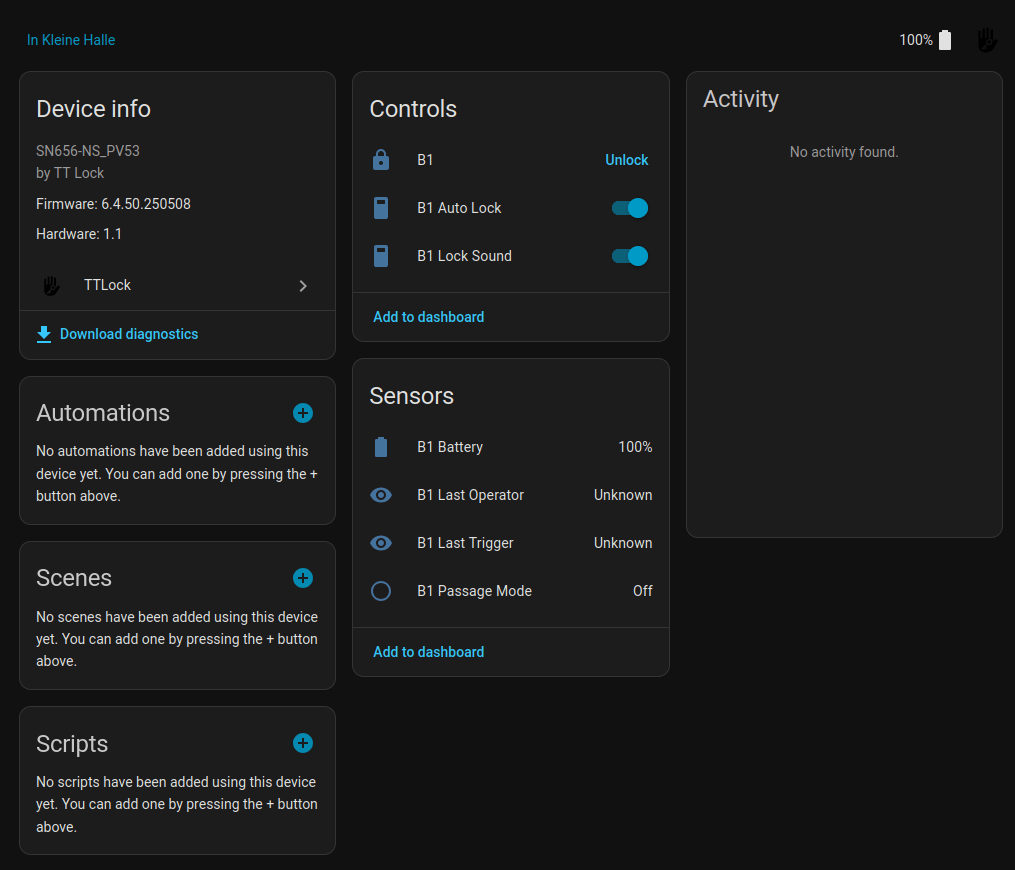
Task: Click Download diagnostics link
Action: pos(129,334)
